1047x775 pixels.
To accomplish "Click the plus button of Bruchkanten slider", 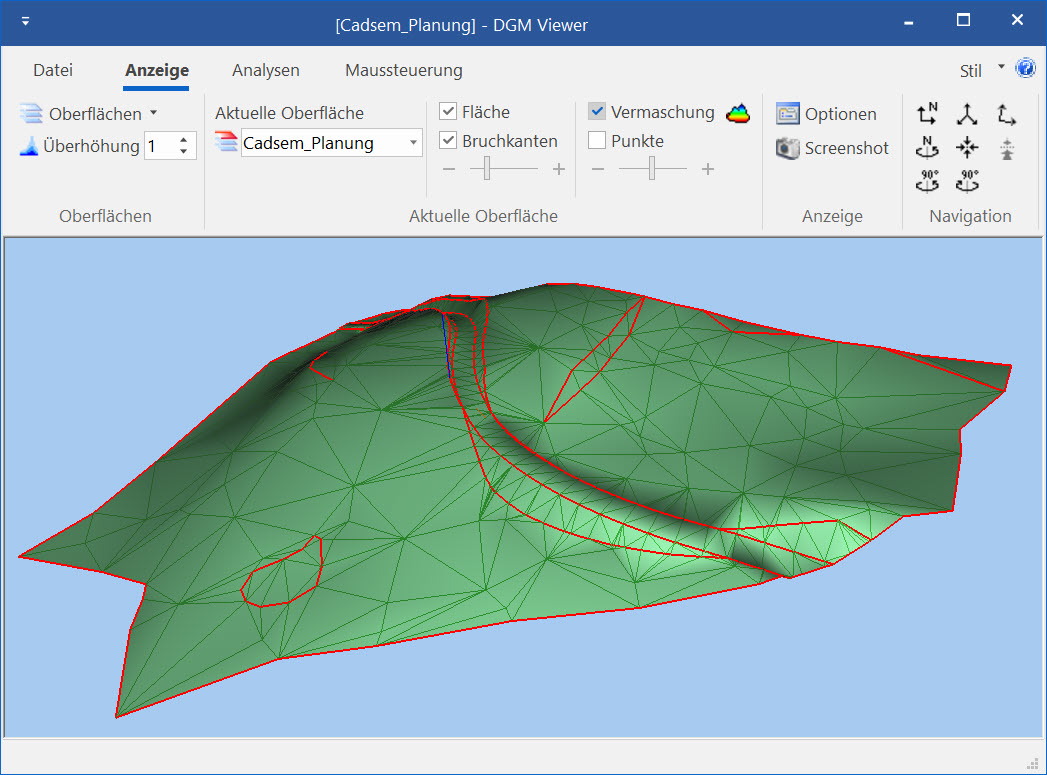I will (x=558, y=169).
